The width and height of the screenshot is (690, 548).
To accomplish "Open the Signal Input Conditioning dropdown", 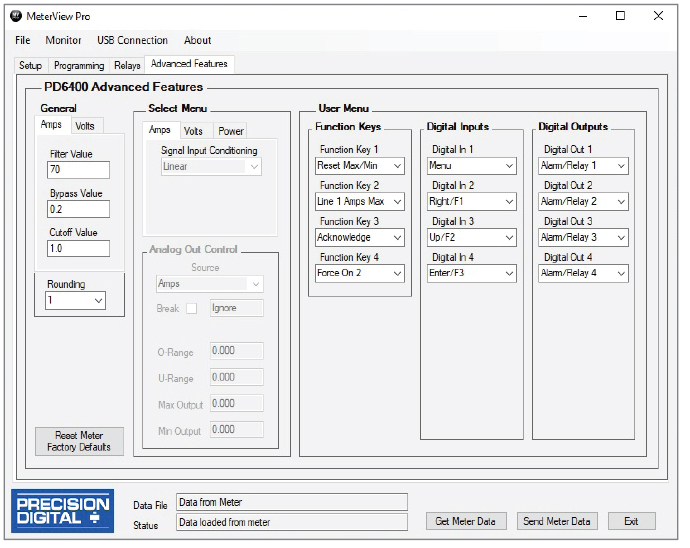I will click(211, 167).
